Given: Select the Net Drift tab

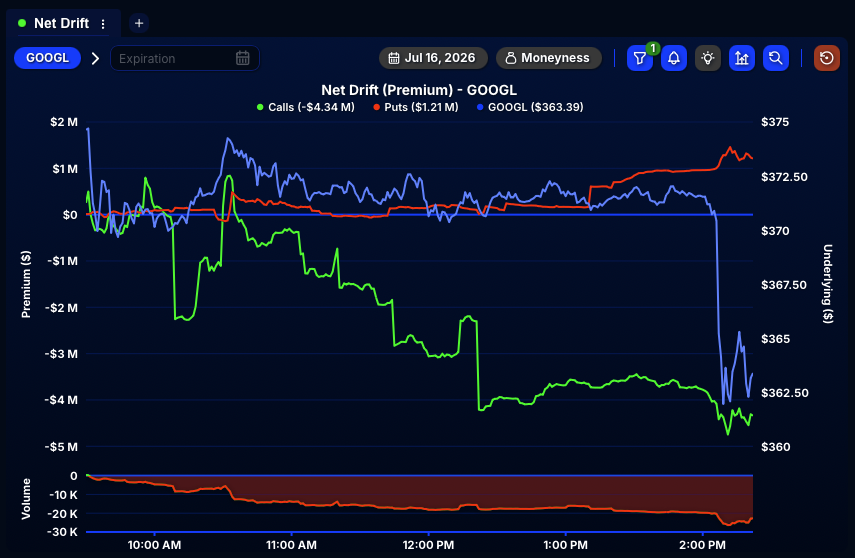Looking at the screenshot, I should coord(61,23).
